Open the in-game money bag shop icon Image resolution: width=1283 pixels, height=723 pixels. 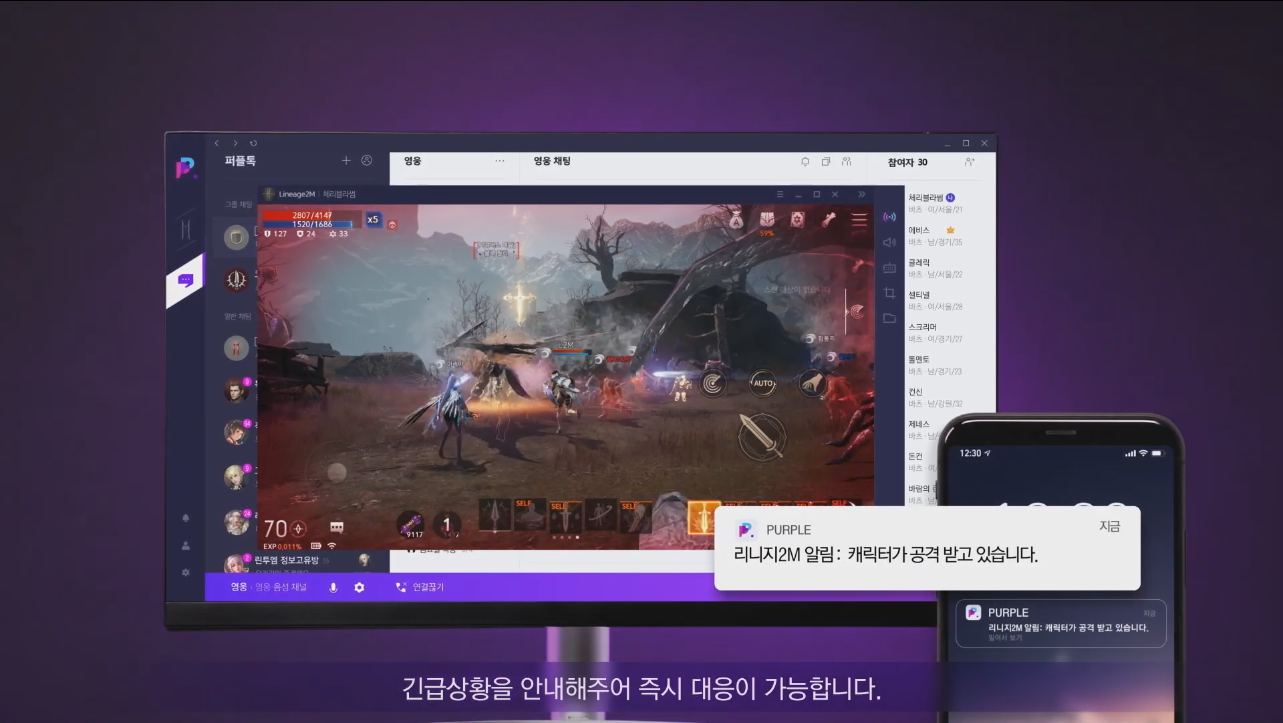pos(736,219)
